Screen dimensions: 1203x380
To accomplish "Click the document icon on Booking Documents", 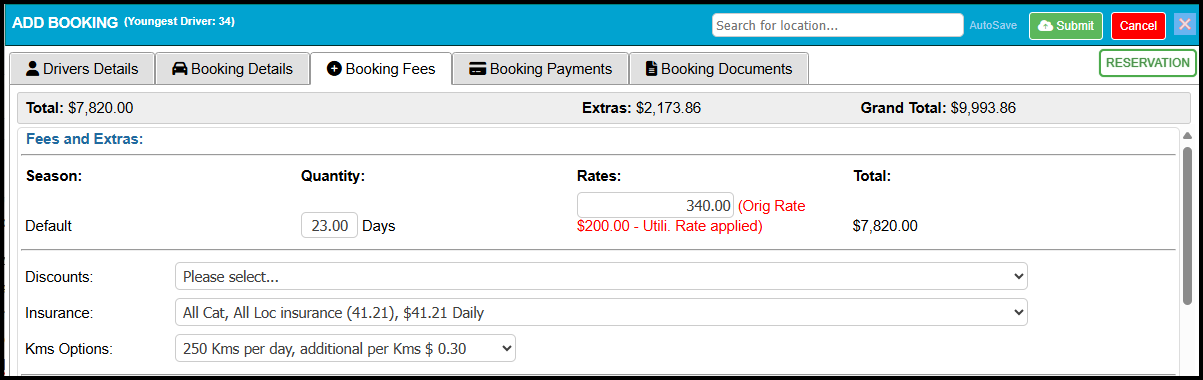I will pyautogui.click(x=651, y=69).
